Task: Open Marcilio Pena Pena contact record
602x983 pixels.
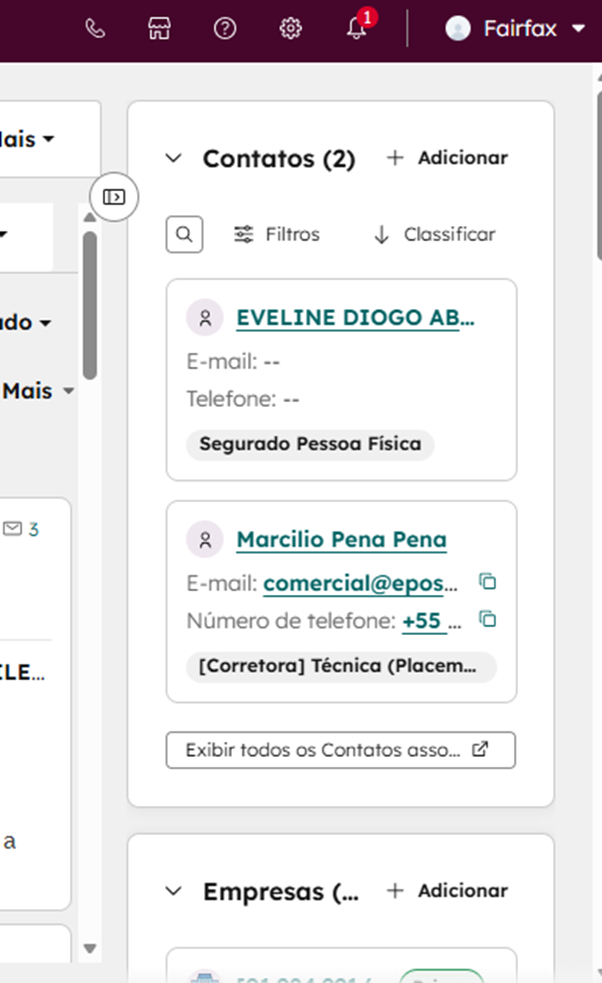Action: click(x=341, y=540)
